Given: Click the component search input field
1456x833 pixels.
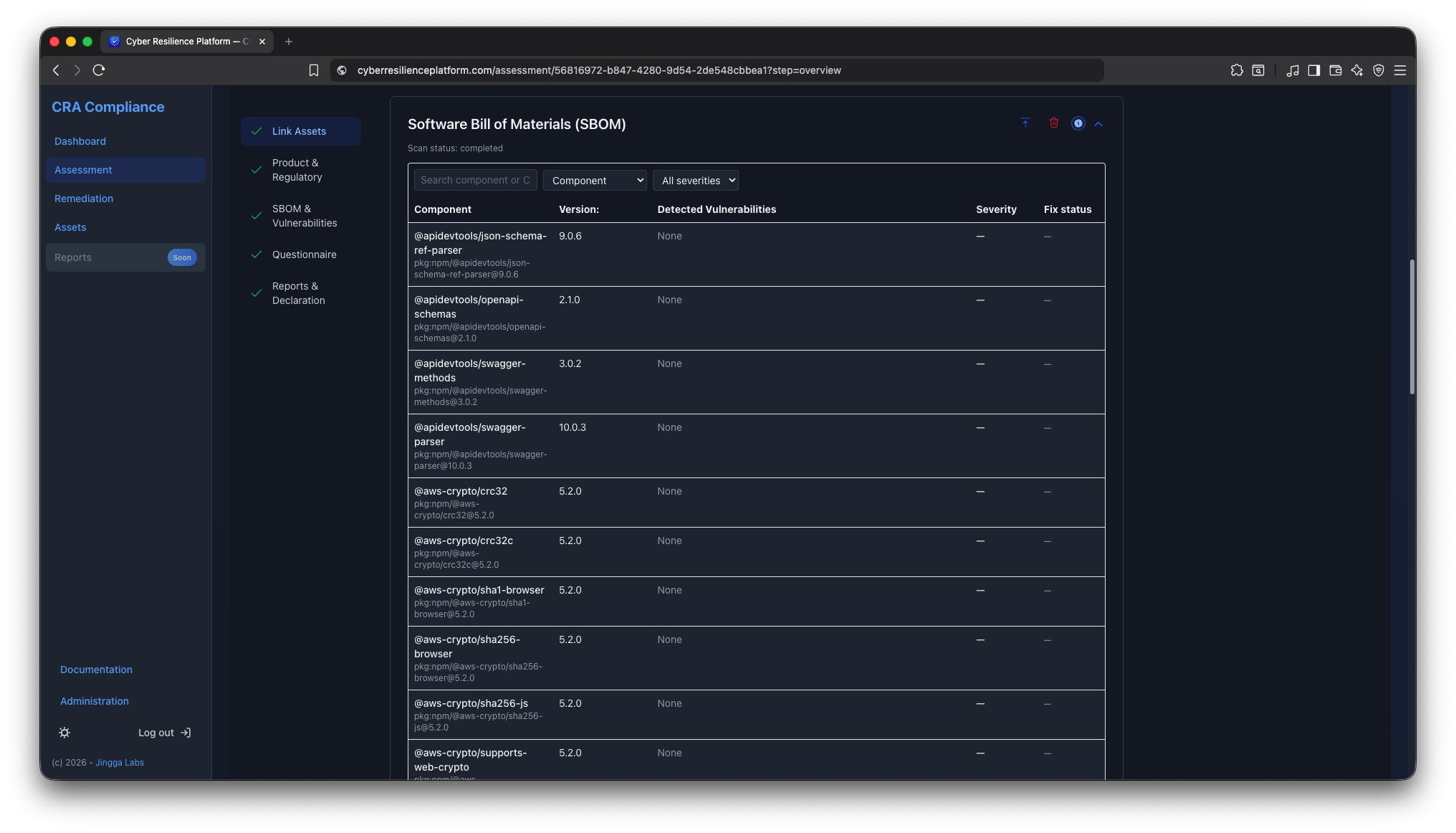Looking at the screenshot, I should [x=475, y=180].
